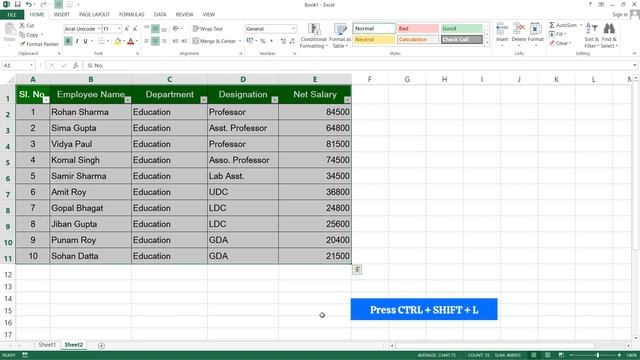Apply the red Font Color
The height and width of the screenshot is (360, 640).
click(x=131, y=41)
